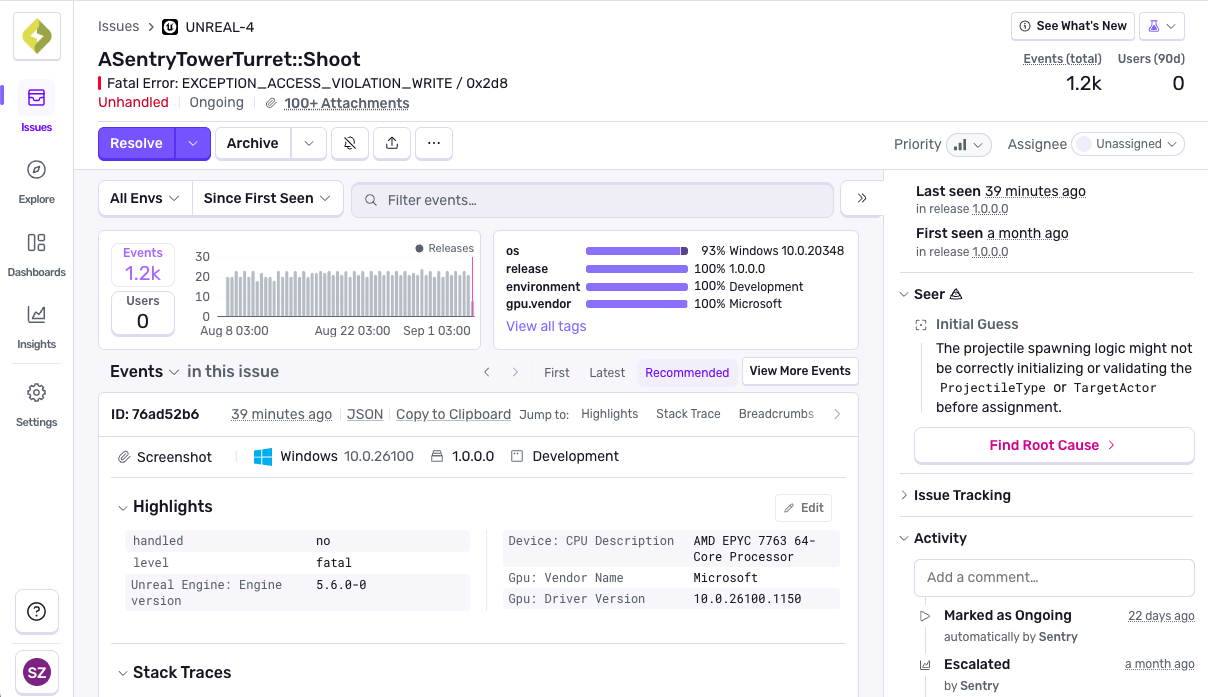Open the View all tags link

(546, 326)
